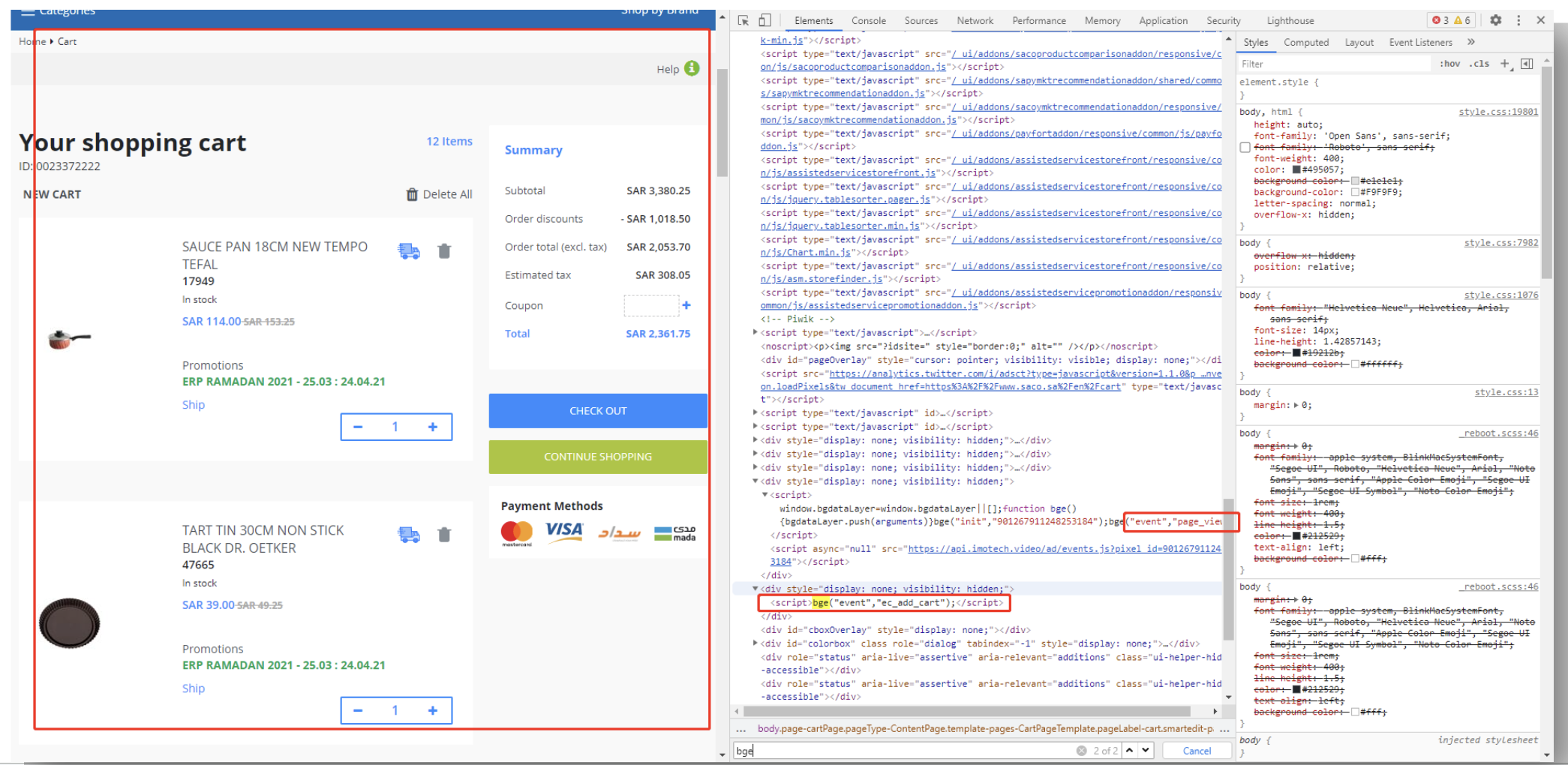Open color picker for #19212b swatch
1568x765 pixels.
1296,352
